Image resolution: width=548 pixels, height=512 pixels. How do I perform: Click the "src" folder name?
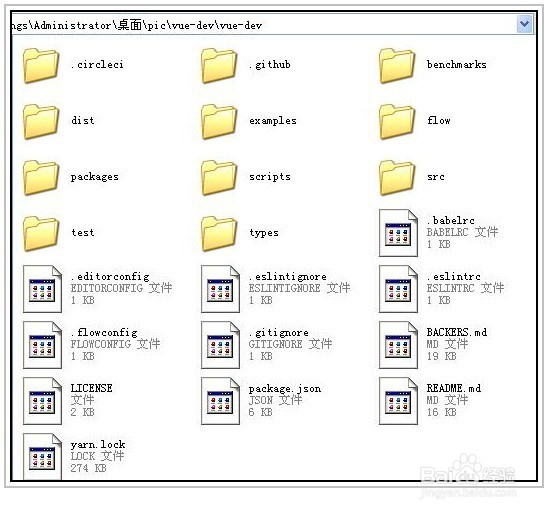click(435, 177)
